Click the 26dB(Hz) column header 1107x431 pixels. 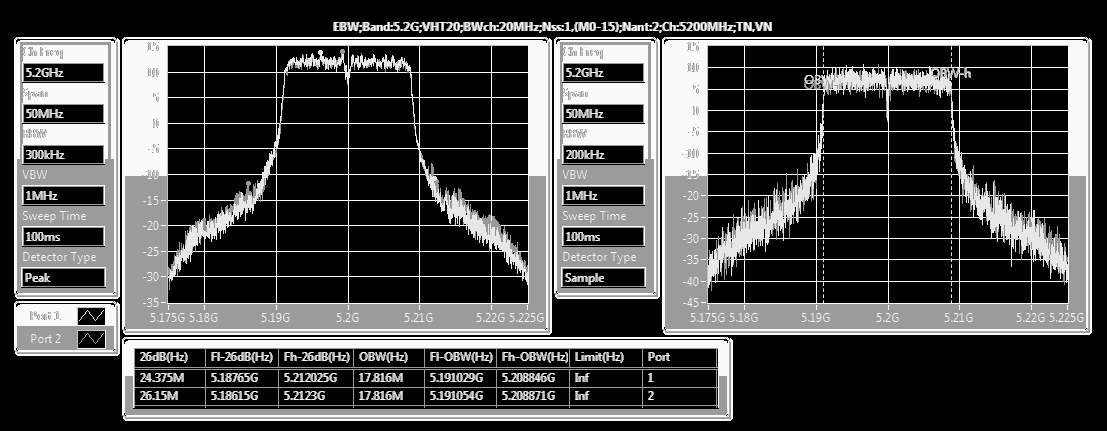click(x=170, y=358)
